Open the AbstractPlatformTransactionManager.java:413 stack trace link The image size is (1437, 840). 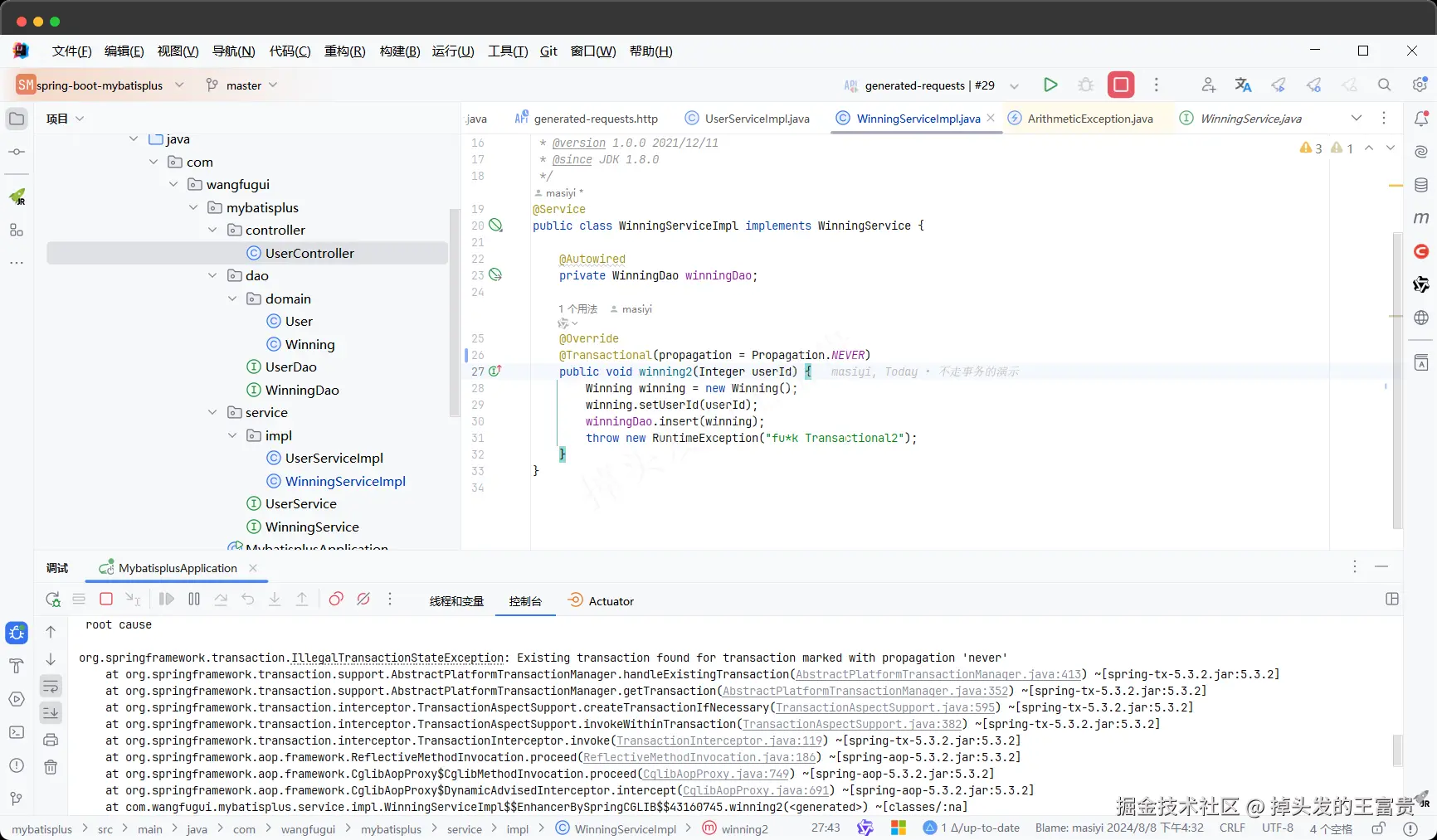pos(938,674)
